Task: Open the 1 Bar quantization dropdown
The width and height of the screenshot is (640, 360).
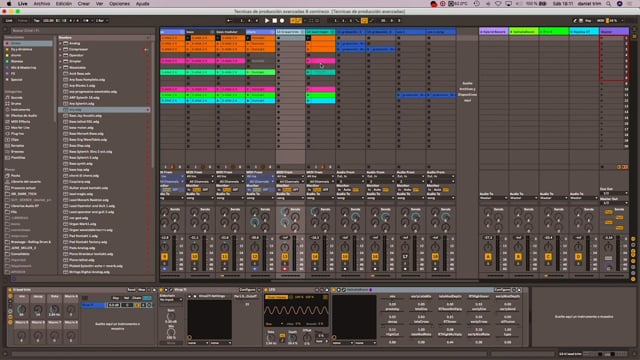Action: (102, 20)
